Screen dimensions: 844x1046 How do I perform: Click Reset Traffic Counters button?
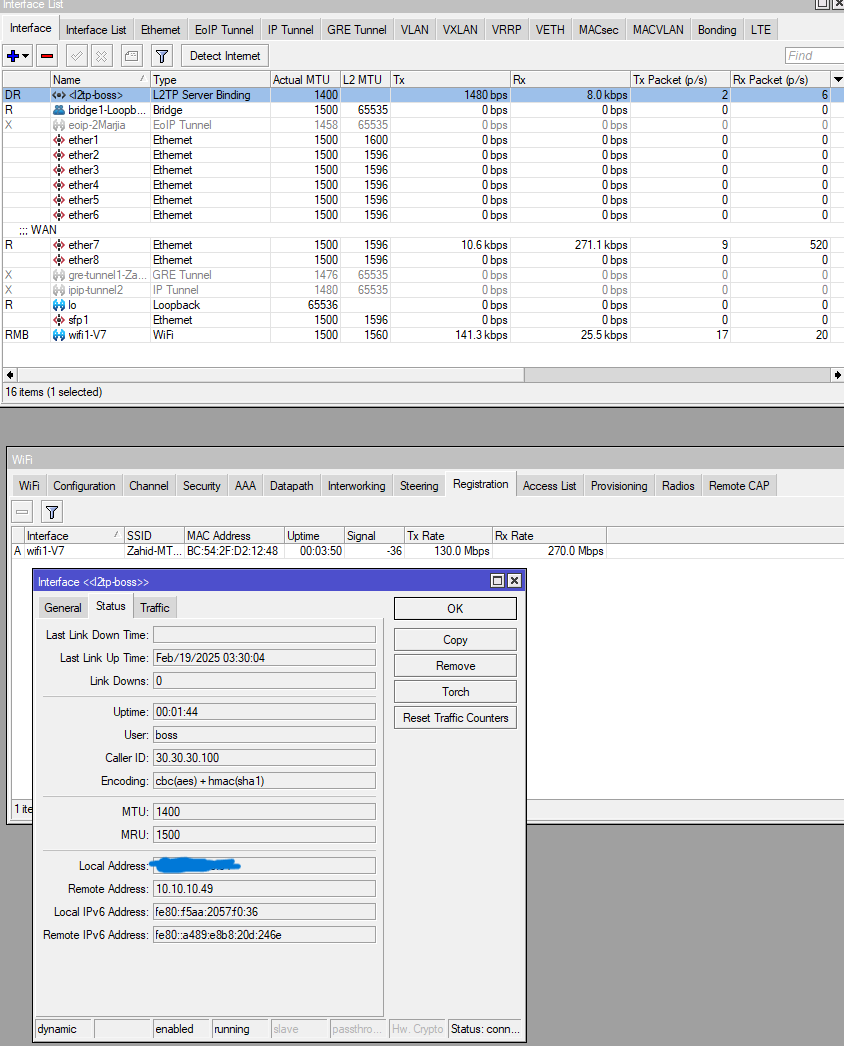pyautogui.click(x=455, y=718)
